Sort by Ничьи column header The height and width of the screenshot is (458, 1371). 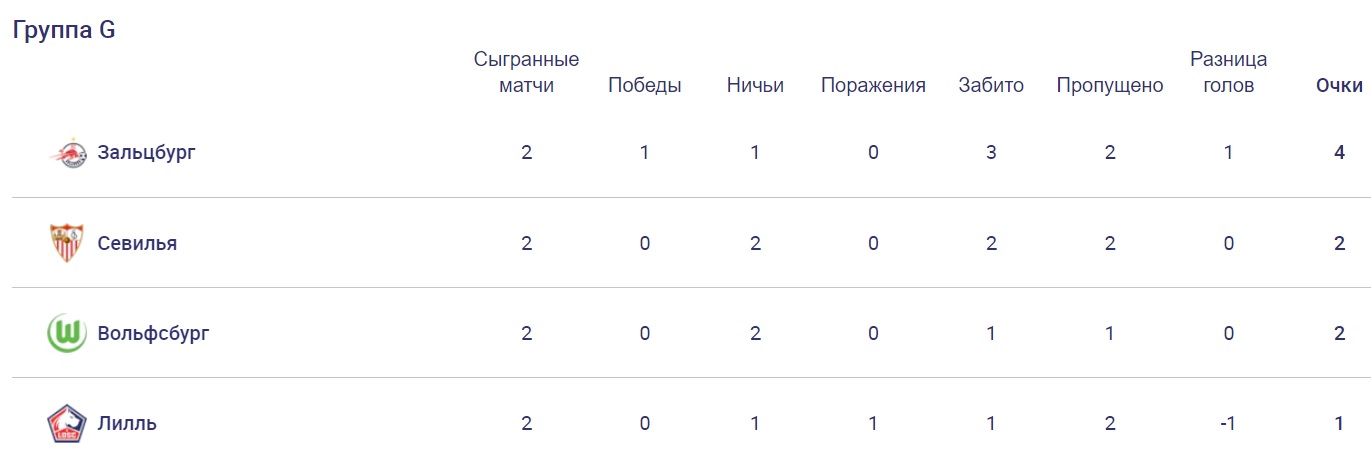(755, 85)
